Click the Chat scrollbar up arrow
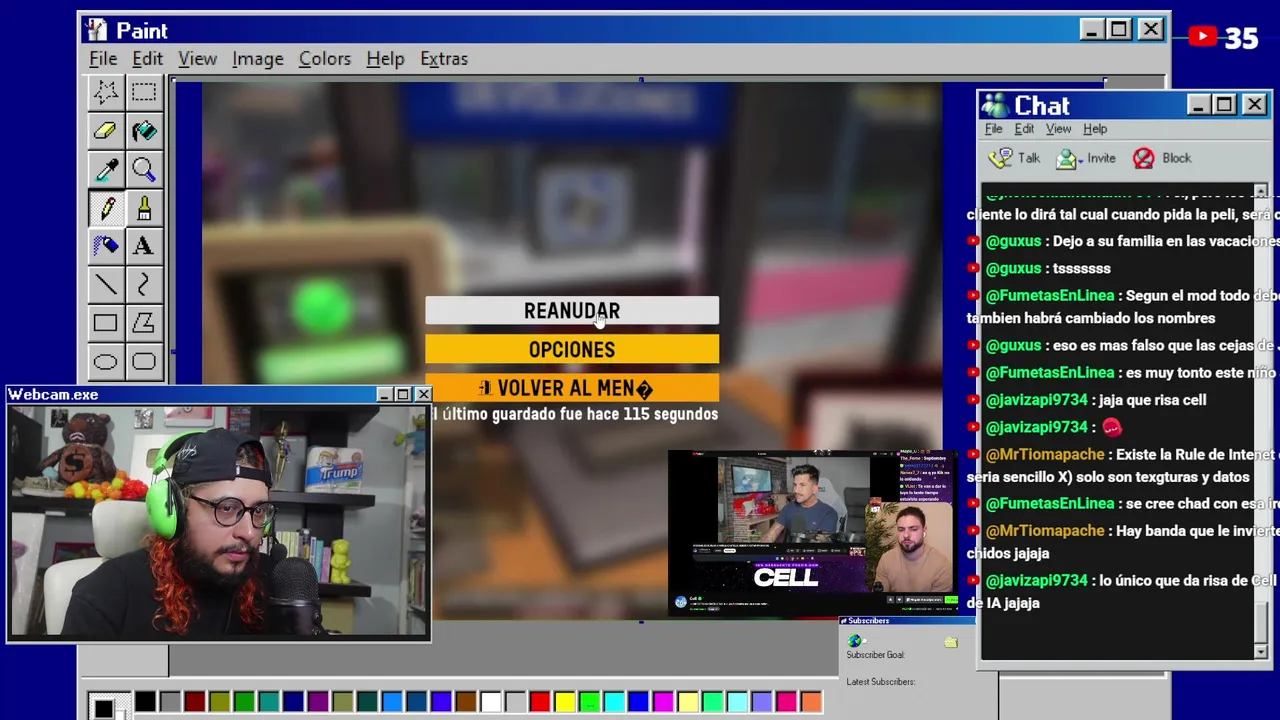This screenshot has height=720, width=1280. (1260, 191)
